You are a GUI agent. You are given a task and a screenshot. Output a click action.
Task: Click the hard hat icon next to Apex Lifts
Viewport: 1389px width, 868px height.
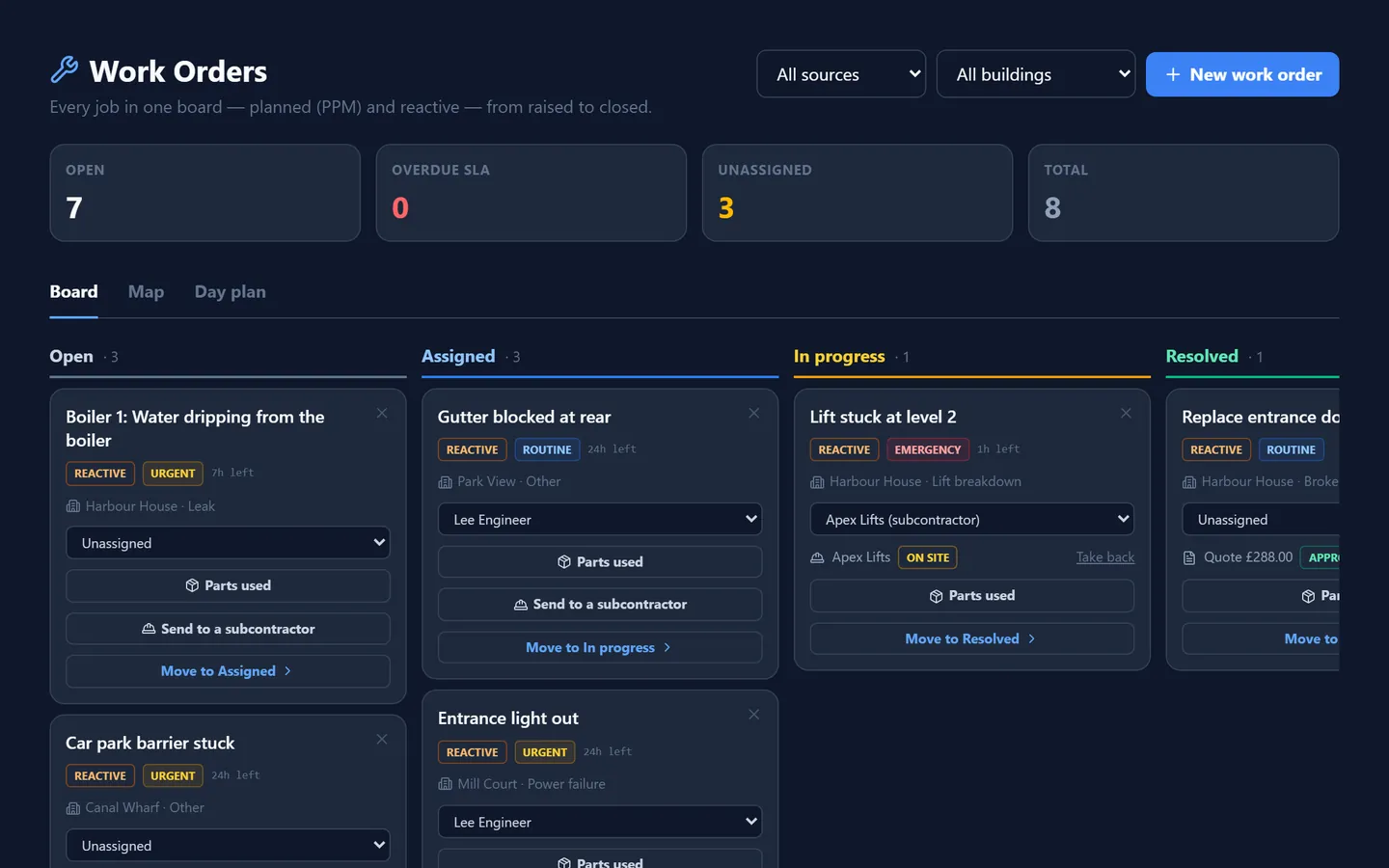[x=817, y=557]
